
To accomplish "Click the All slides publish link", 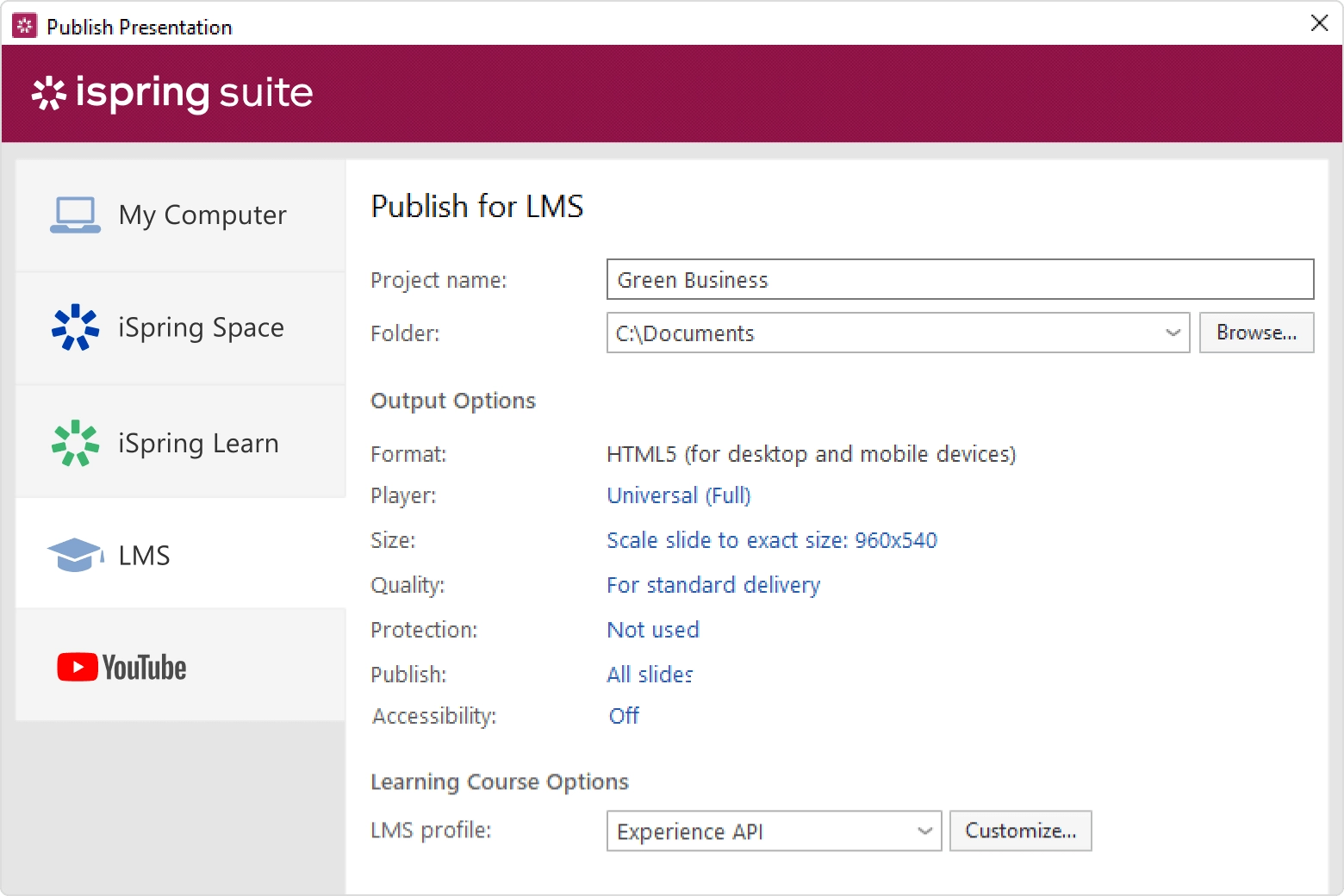I will click(650, 675).
